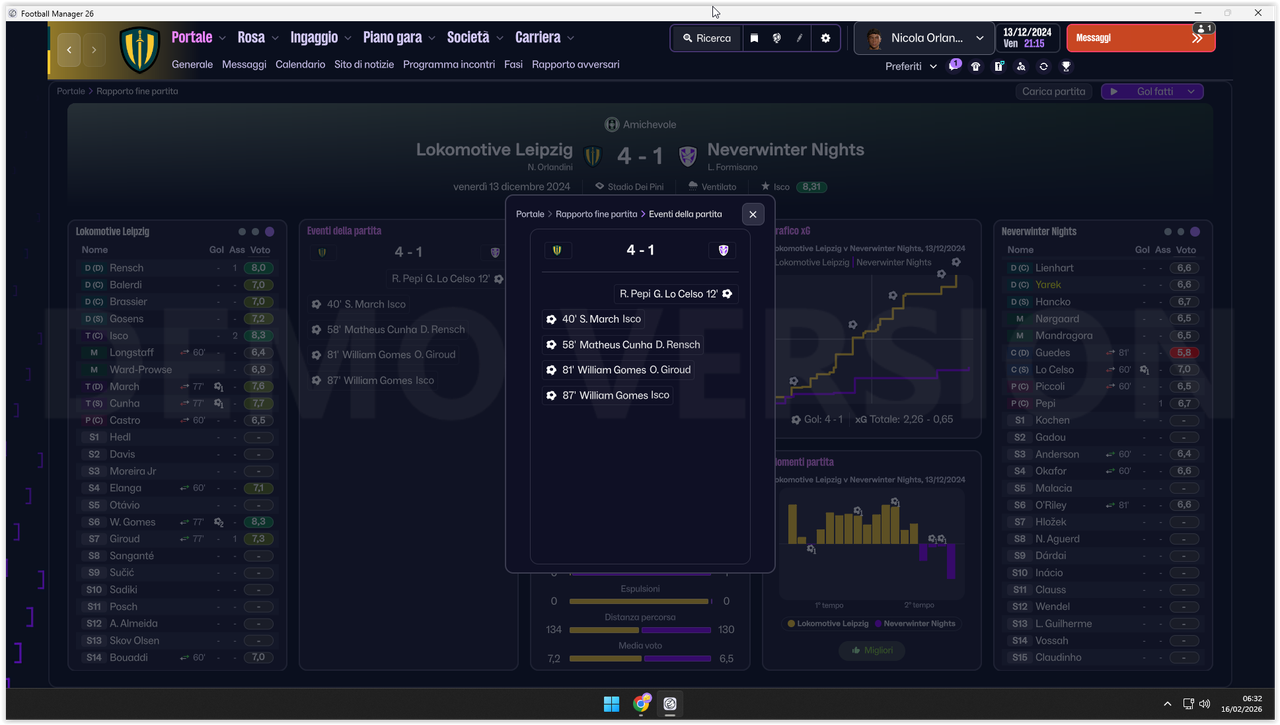Expand the Piano gara menu chevron

tap(432, 38)
